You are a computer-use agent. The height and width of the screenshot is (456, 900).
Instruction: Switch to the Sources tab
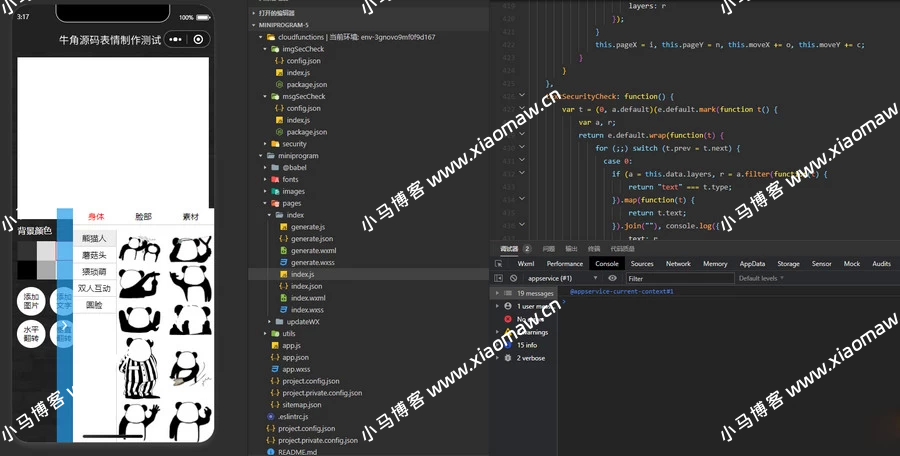(x=642, y=264)
